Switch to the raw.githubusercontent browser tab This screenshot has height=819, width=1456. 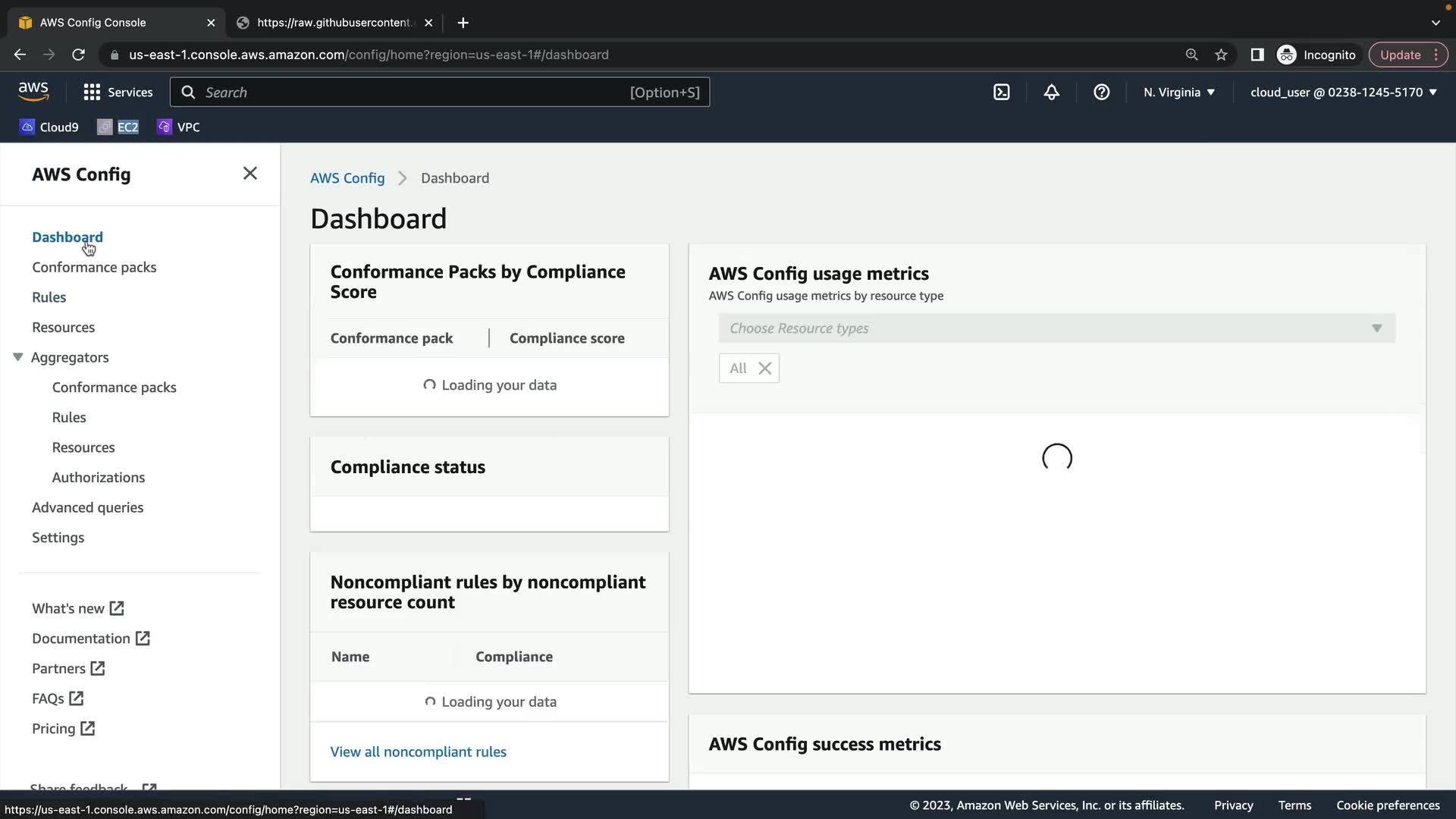[334, 23]
